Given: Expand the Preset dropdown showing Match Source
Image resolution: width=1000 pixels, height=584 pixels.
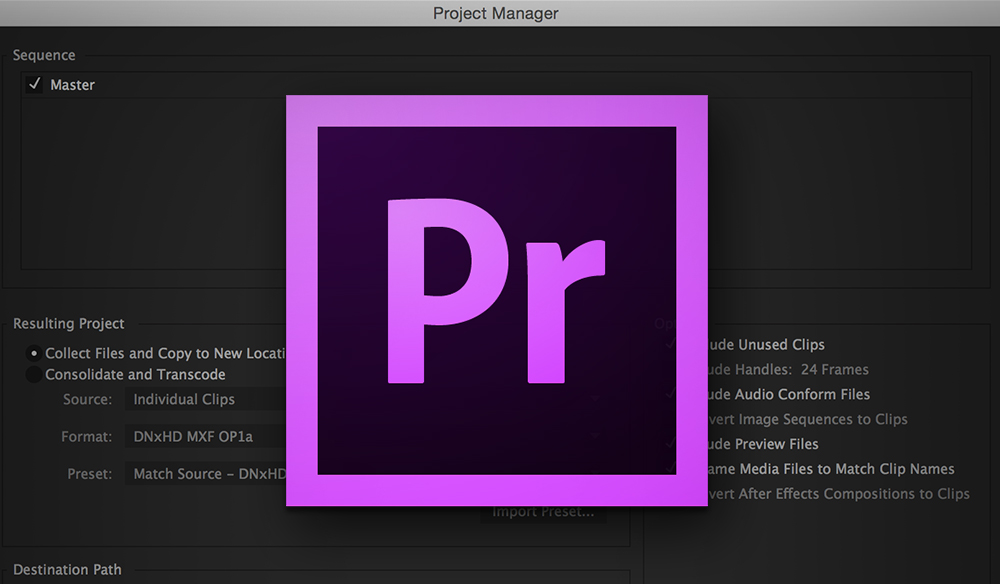Looking at the screenshot, I should 200,473.
